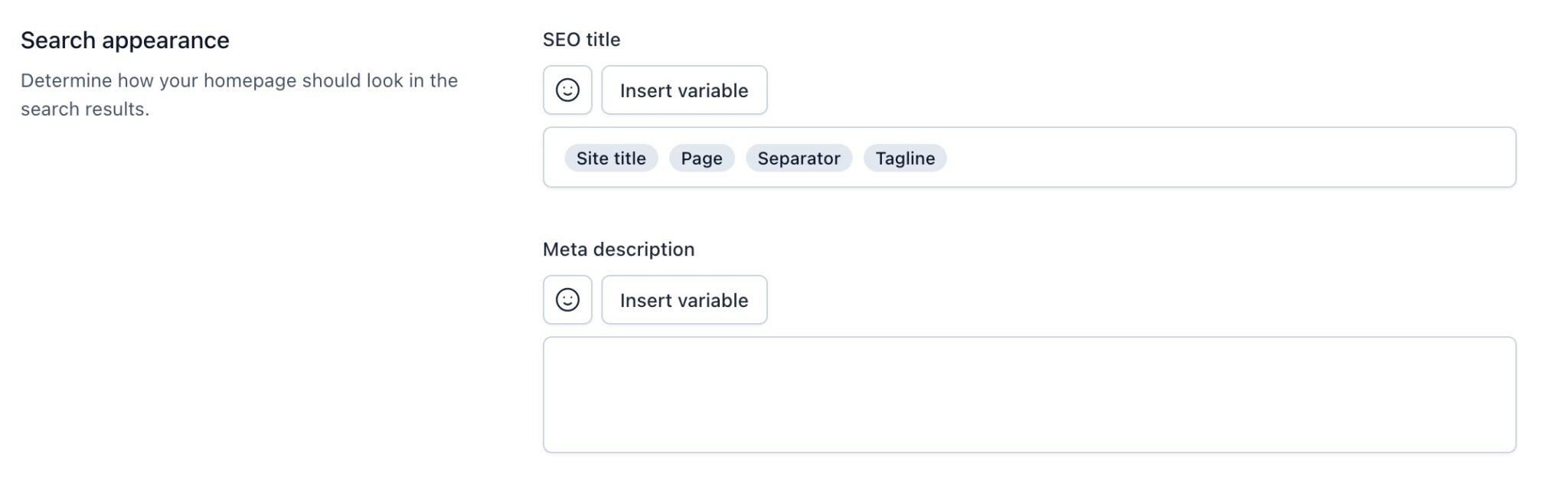1568x500 pixels.
Task: Select the Tagline variable pill
Action: (x=905, y=158)
